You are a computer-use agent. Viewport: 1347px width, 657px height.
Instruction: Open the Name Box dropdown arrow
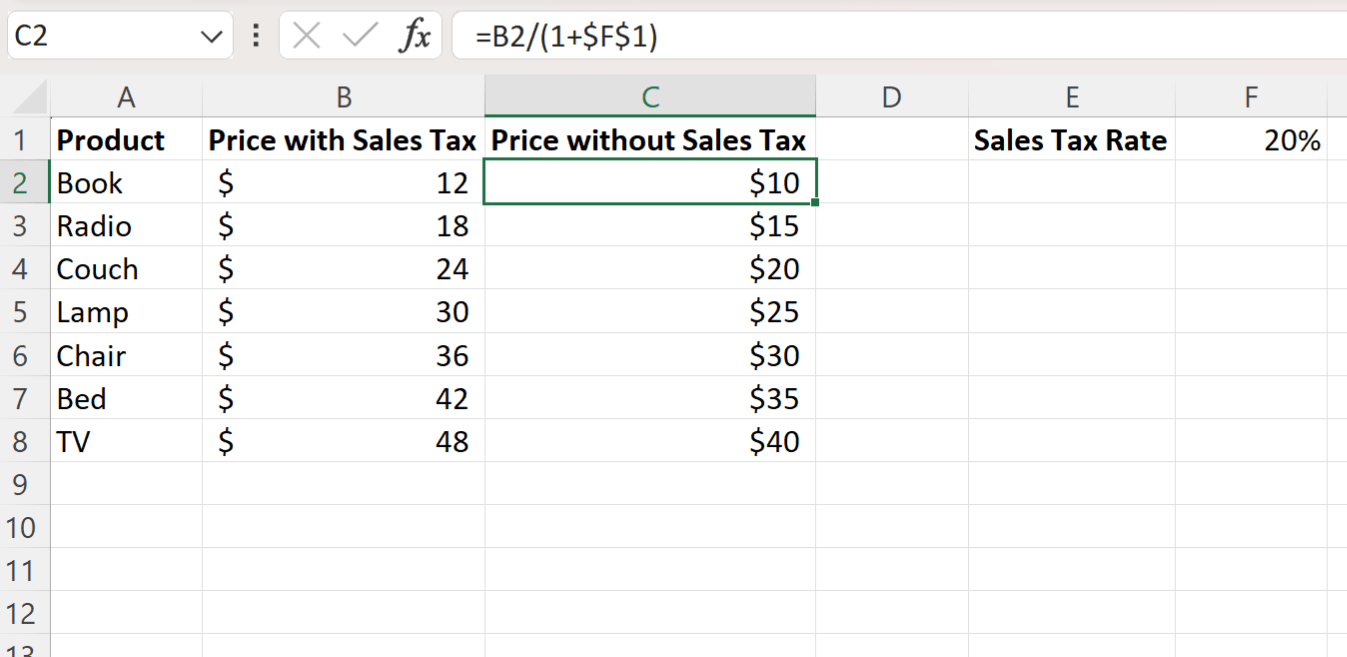pyautogui.click(x=211, y=37)
